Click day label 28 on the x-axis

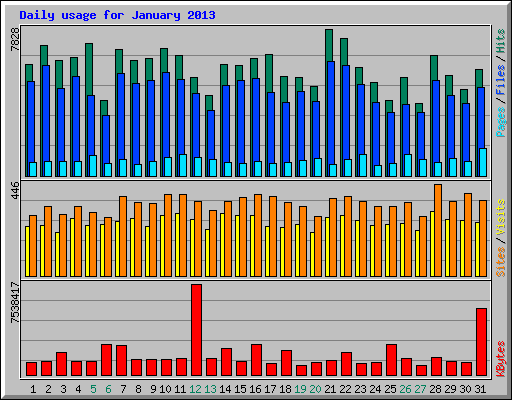[x=435, y=389]
